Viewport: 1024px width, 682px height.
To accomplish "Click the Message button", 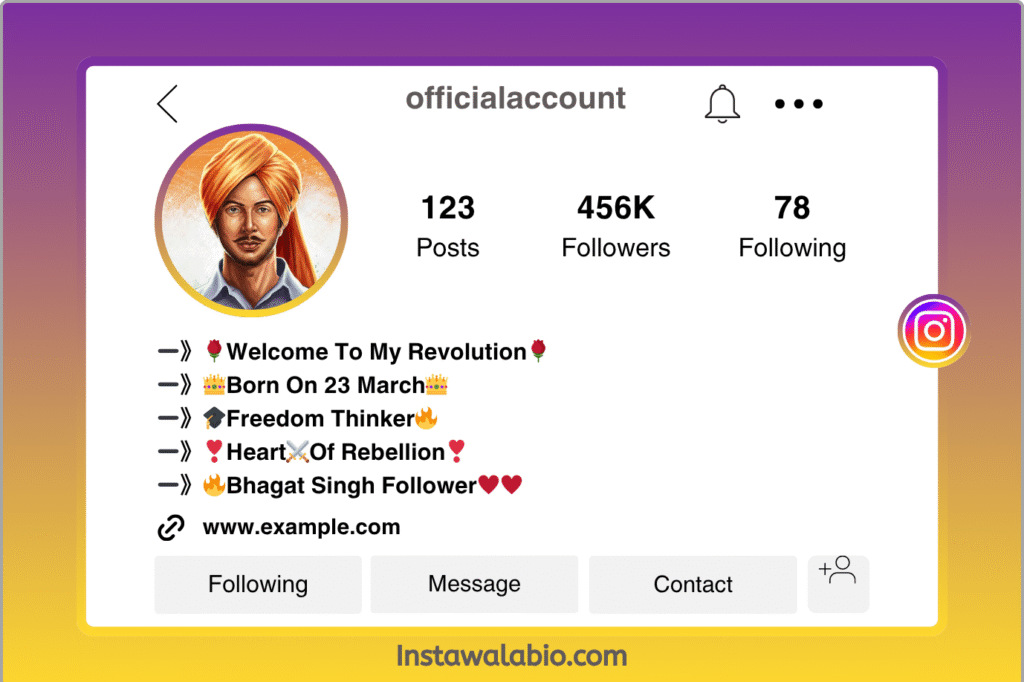I will tap(474, 584).
